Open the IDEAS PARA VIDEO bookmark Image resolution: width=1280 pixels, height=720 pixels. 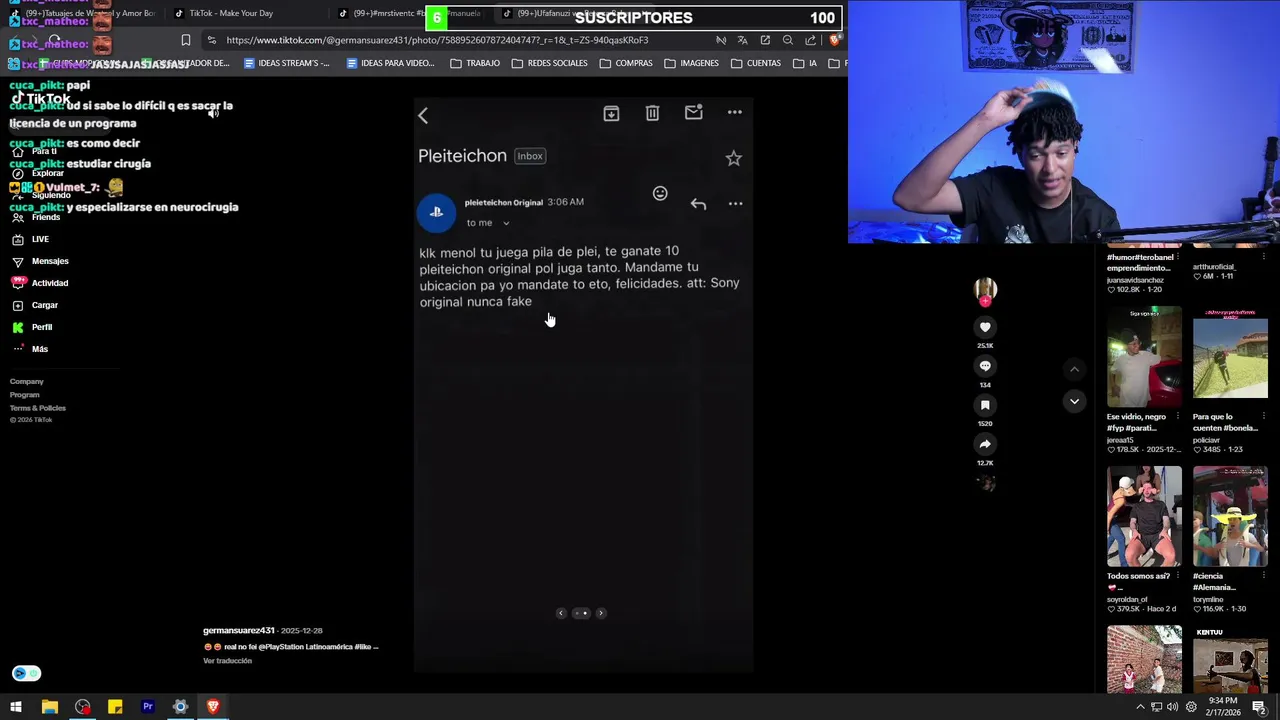point(390,63)
